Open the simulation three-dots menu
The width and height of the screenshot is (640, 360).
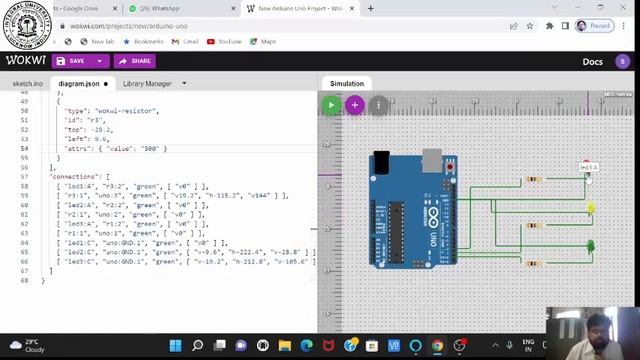pos(378,105)
